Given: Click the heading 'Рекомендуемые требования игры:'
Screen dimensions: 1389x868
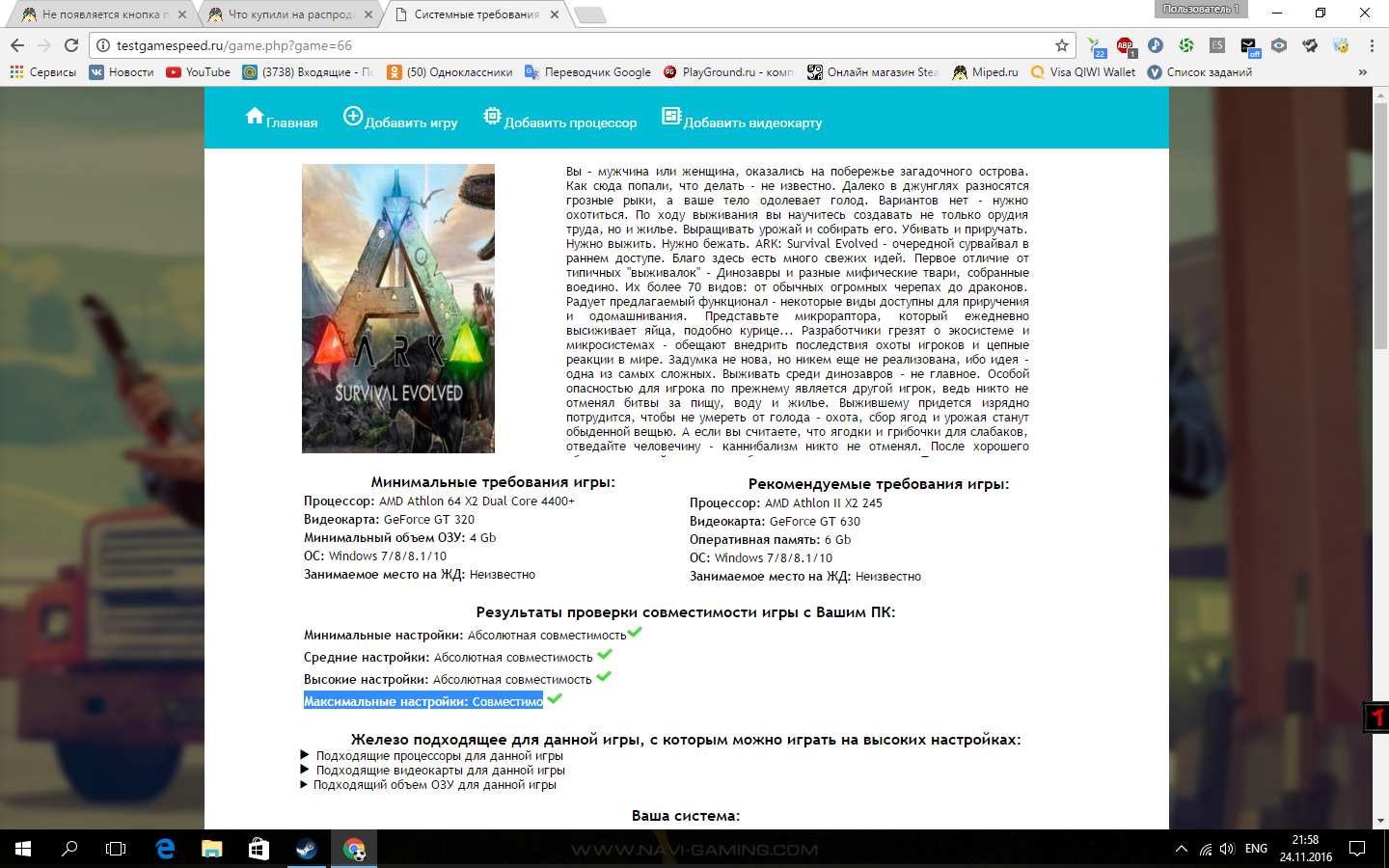Looking at the screenshot, I should pyautogui.click(x=879, y=484).
